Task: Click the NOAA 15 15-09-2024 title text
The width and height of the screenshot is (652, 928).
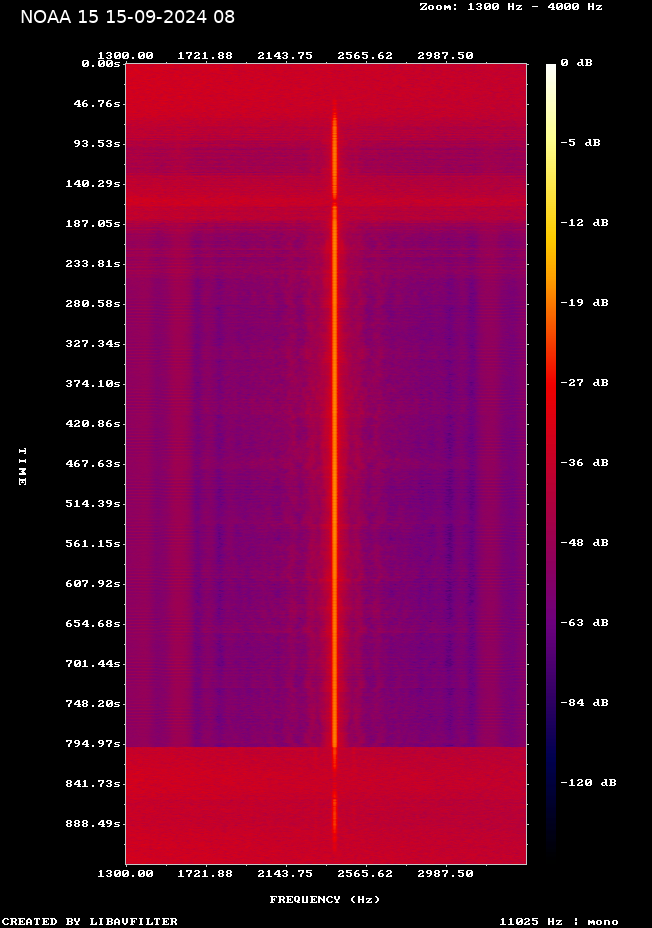Action: [x=127, y=17]
